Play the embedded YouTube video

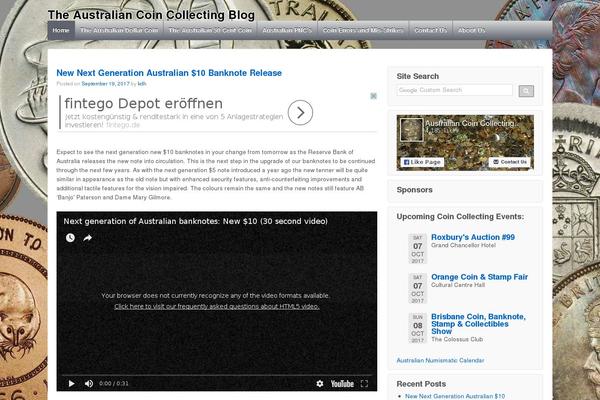(72, 384)
